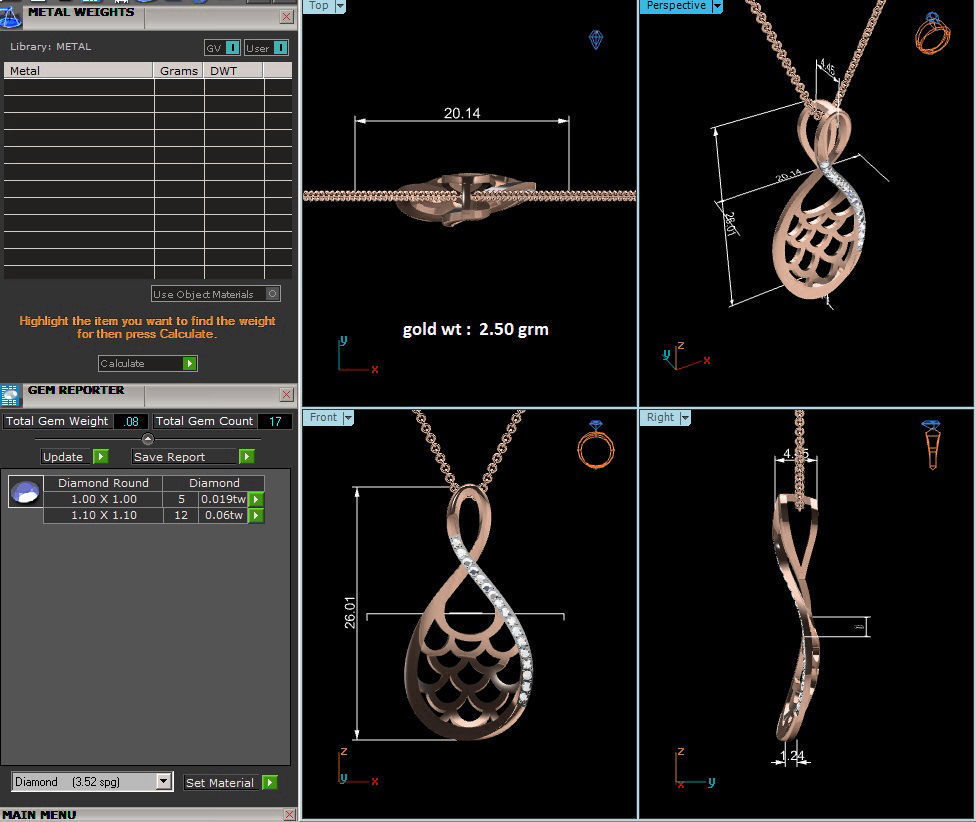The width and height of the screenshot is (976, 822).
Task: Click the Metal column header
Action: [78, 70]
